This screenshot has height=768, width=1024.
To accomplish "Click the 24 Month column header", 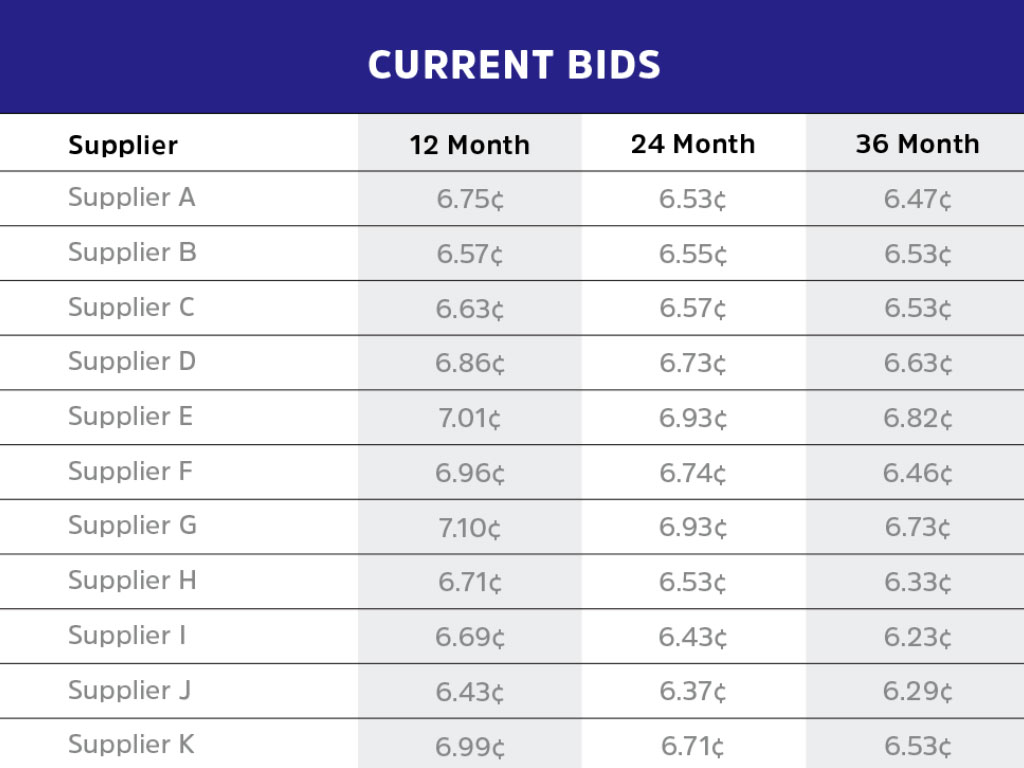I will click(692, 144).
